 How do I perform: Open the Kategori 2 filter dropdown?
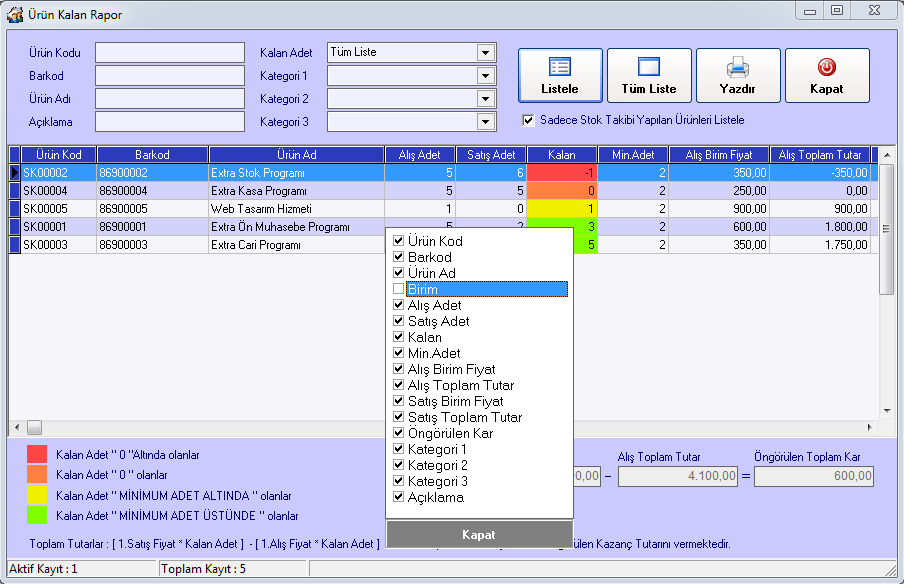tap(486, 99)
